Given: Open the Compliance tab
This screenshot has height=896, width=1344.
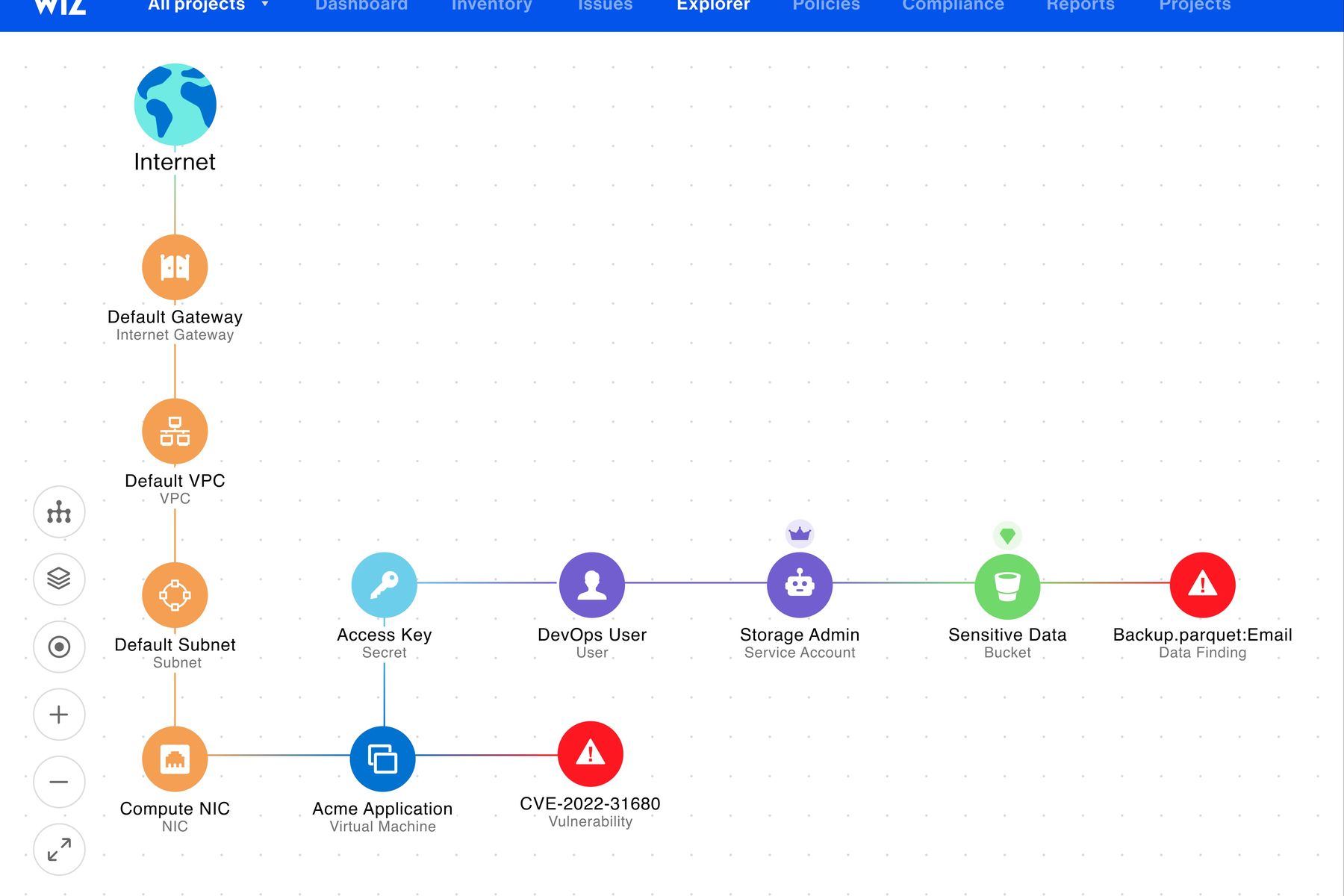Looking at the screenshot, I should tap(953, 6).
